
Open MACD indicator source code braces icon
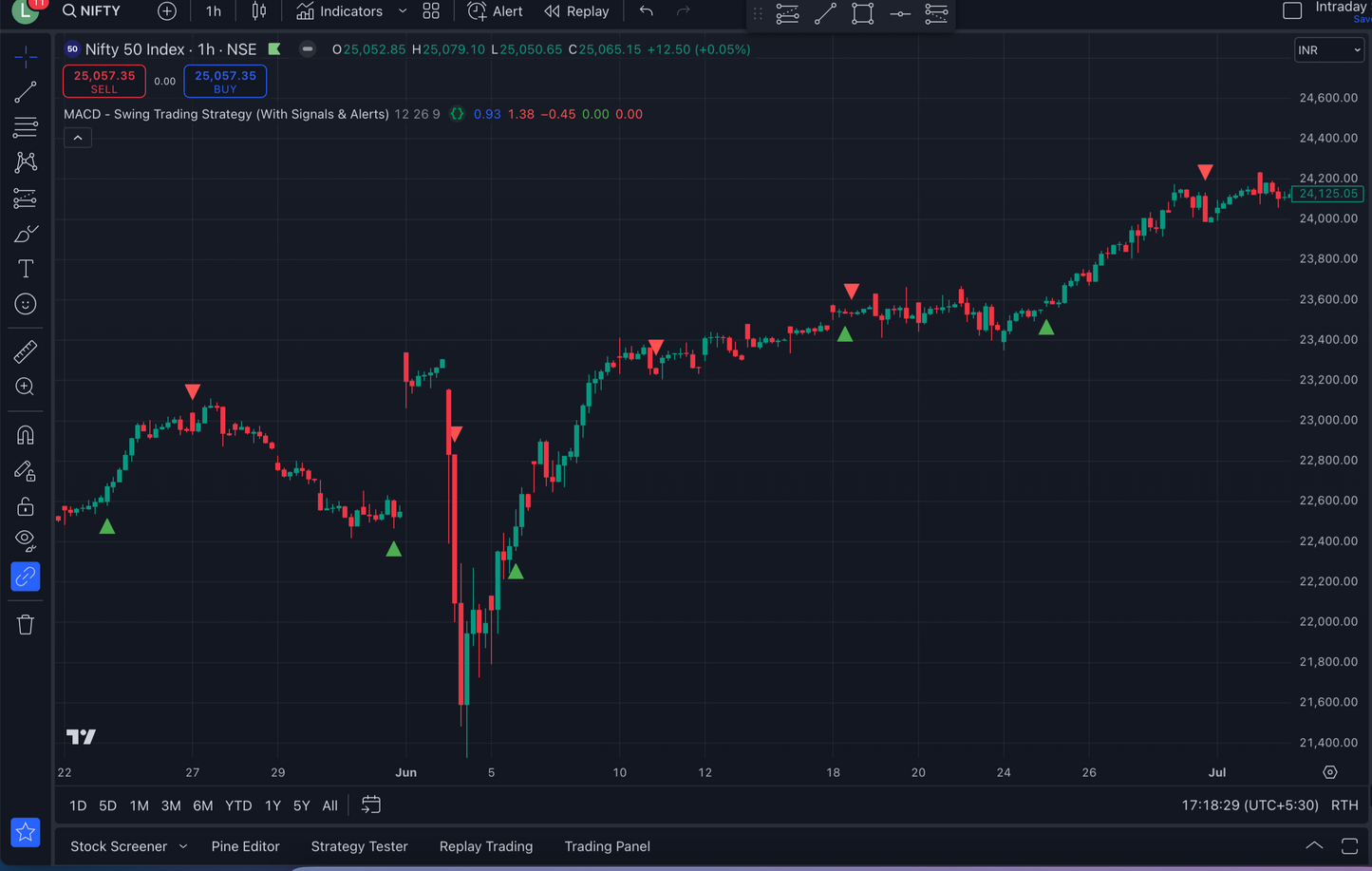click(x=457, y=114)
